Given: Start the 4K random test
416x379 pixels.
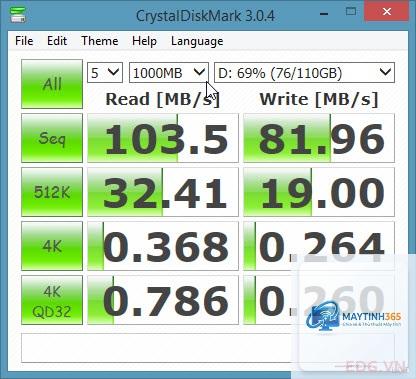Looking at the screenshot, I should pos(52,246).
